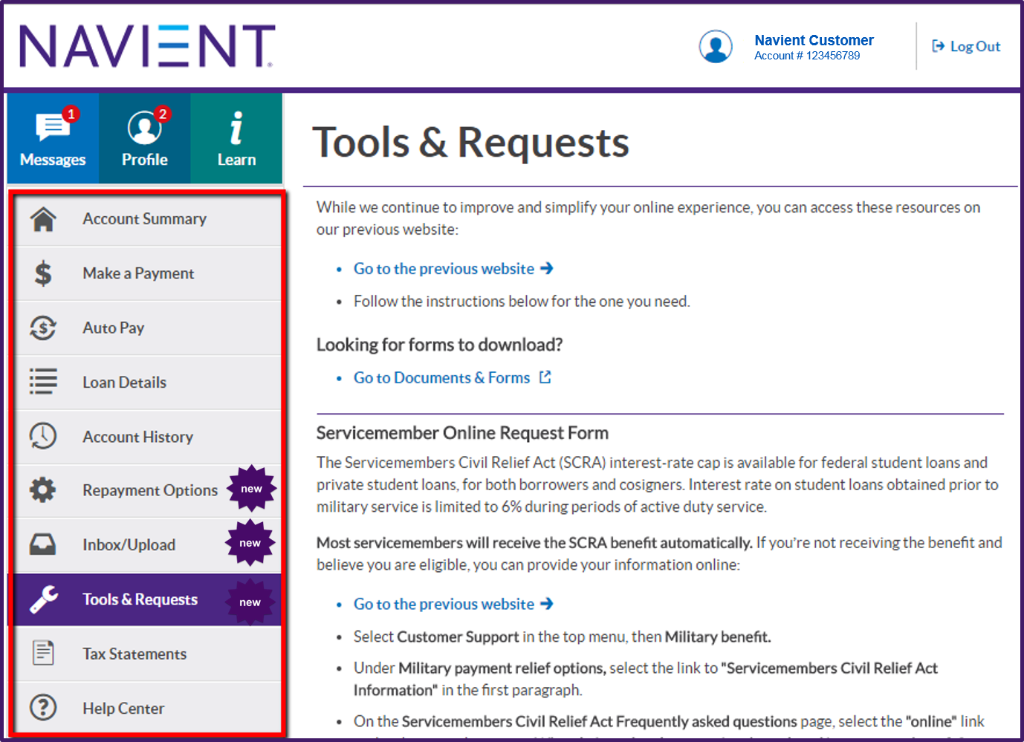1024x742 pixels.
Task: Open Loan Details menu entry
Action: (x=148, y=382)
